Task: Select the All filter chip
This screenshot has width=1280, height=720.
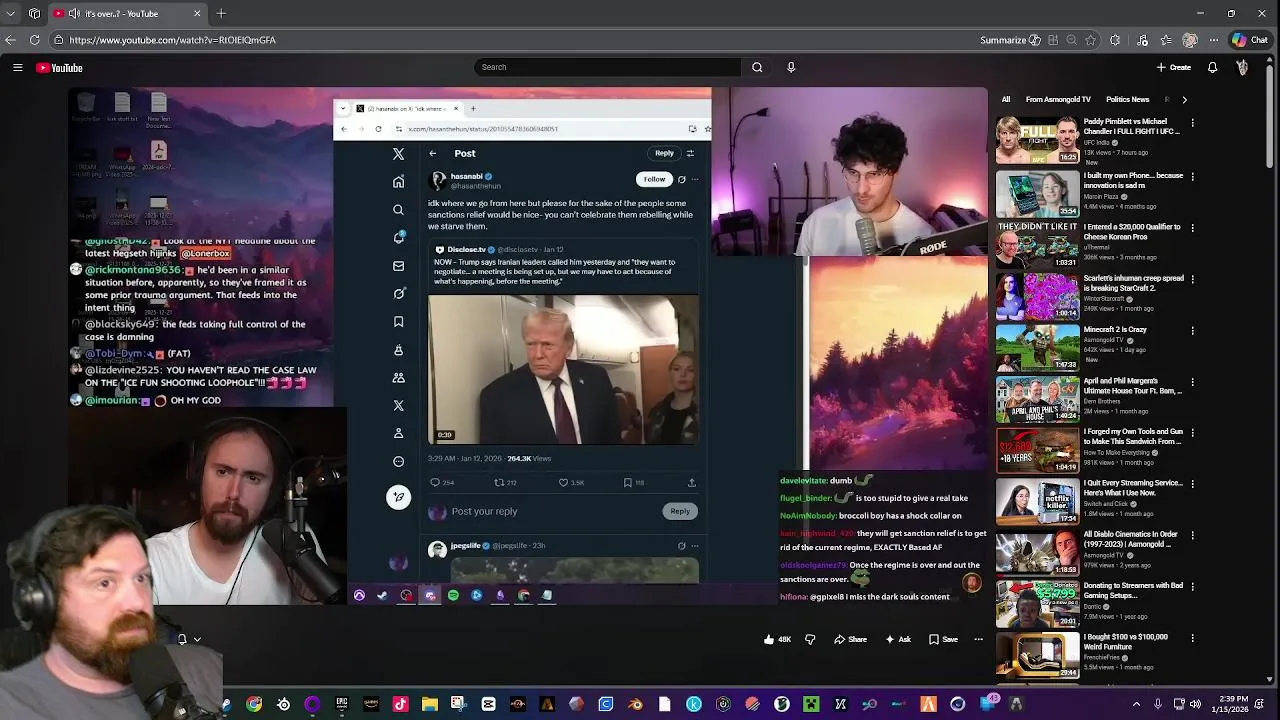Action: click(1006, 99)
